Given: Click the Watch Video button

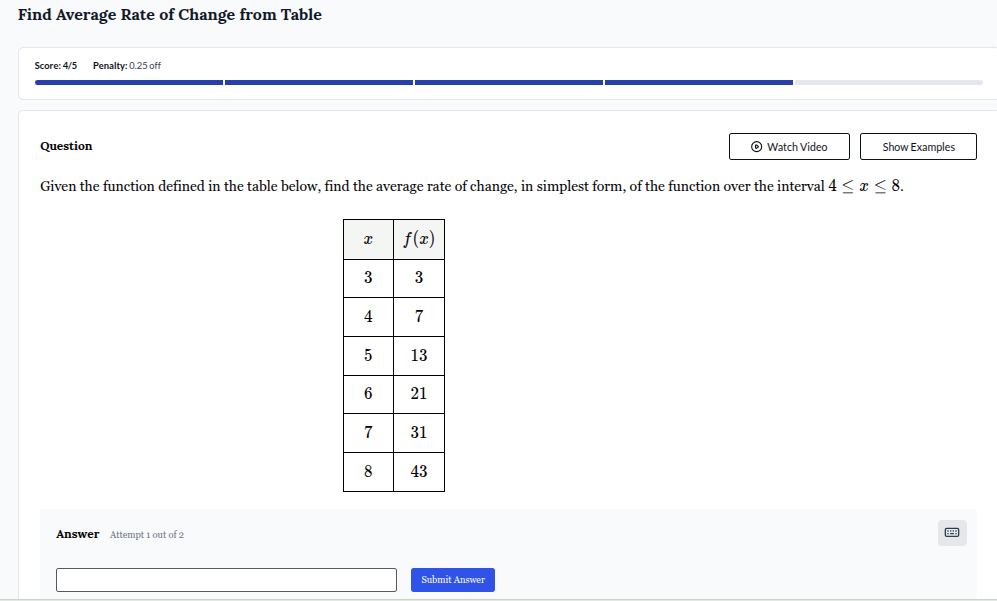Looking at the screenshot, I should [x=789, y=146].
